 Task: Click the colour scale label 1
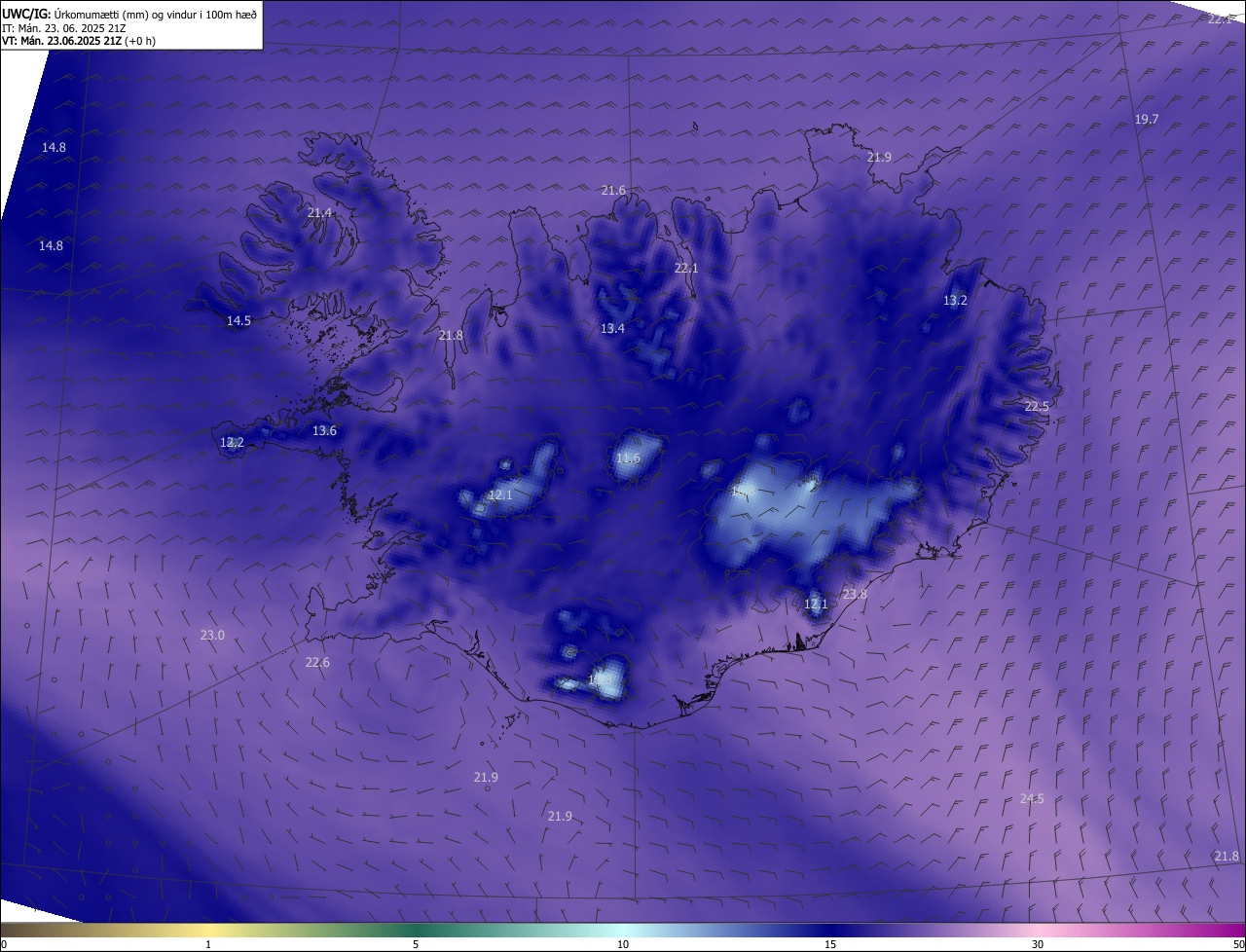(208, 944)
